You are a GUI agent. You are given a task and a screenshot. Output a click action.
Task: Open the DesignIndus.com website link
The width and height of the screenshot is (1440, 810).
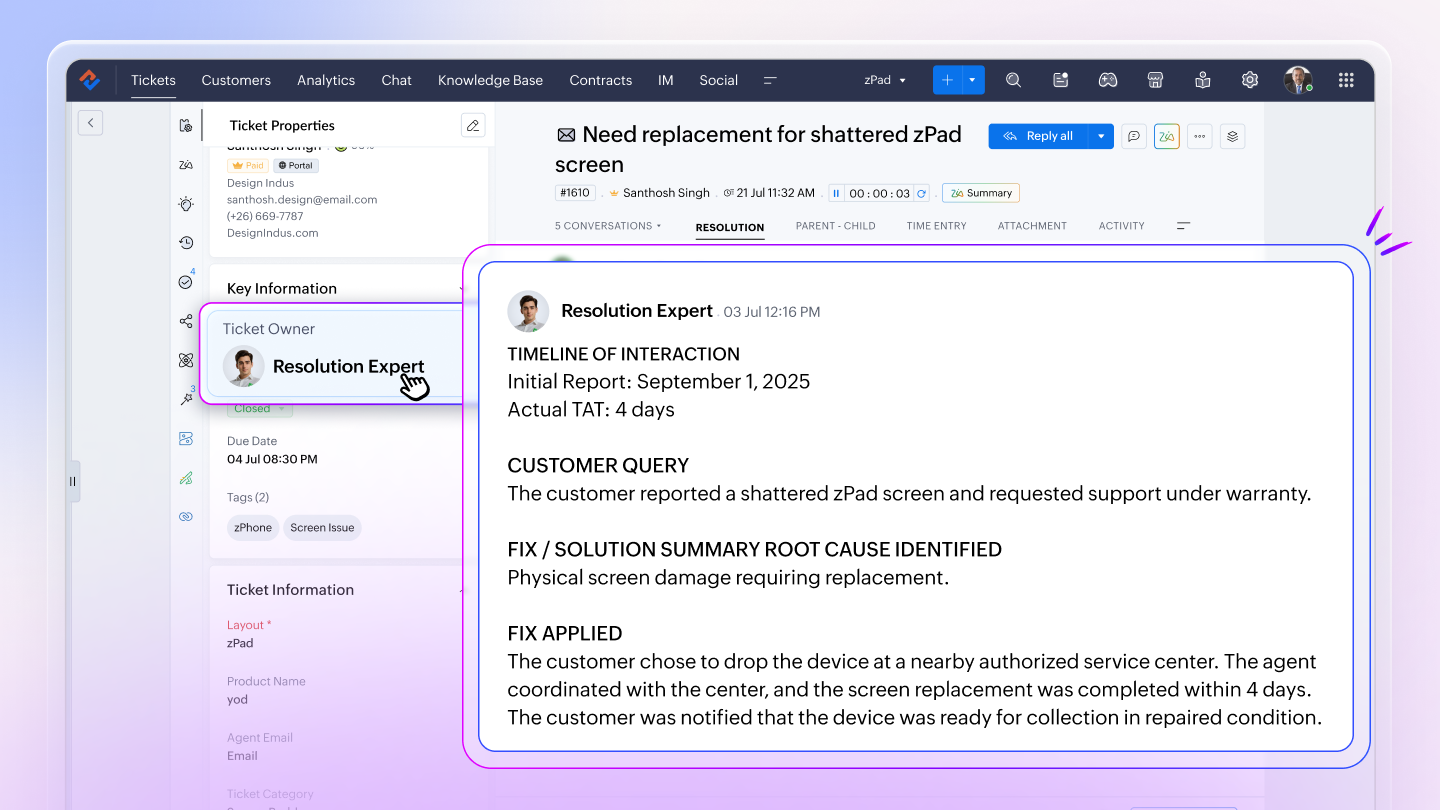coord(273,233)
